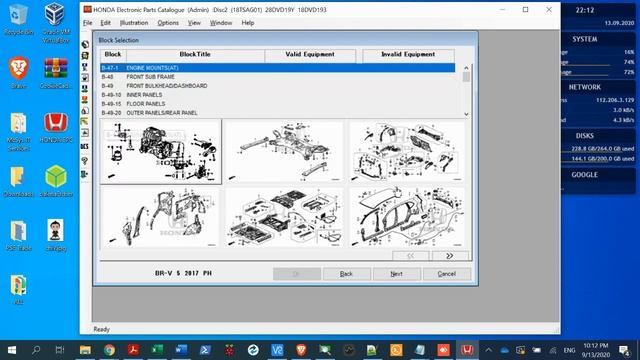Open the green cube desktop icon
Screen dimensions: 640x360
(x=56, y=181)
